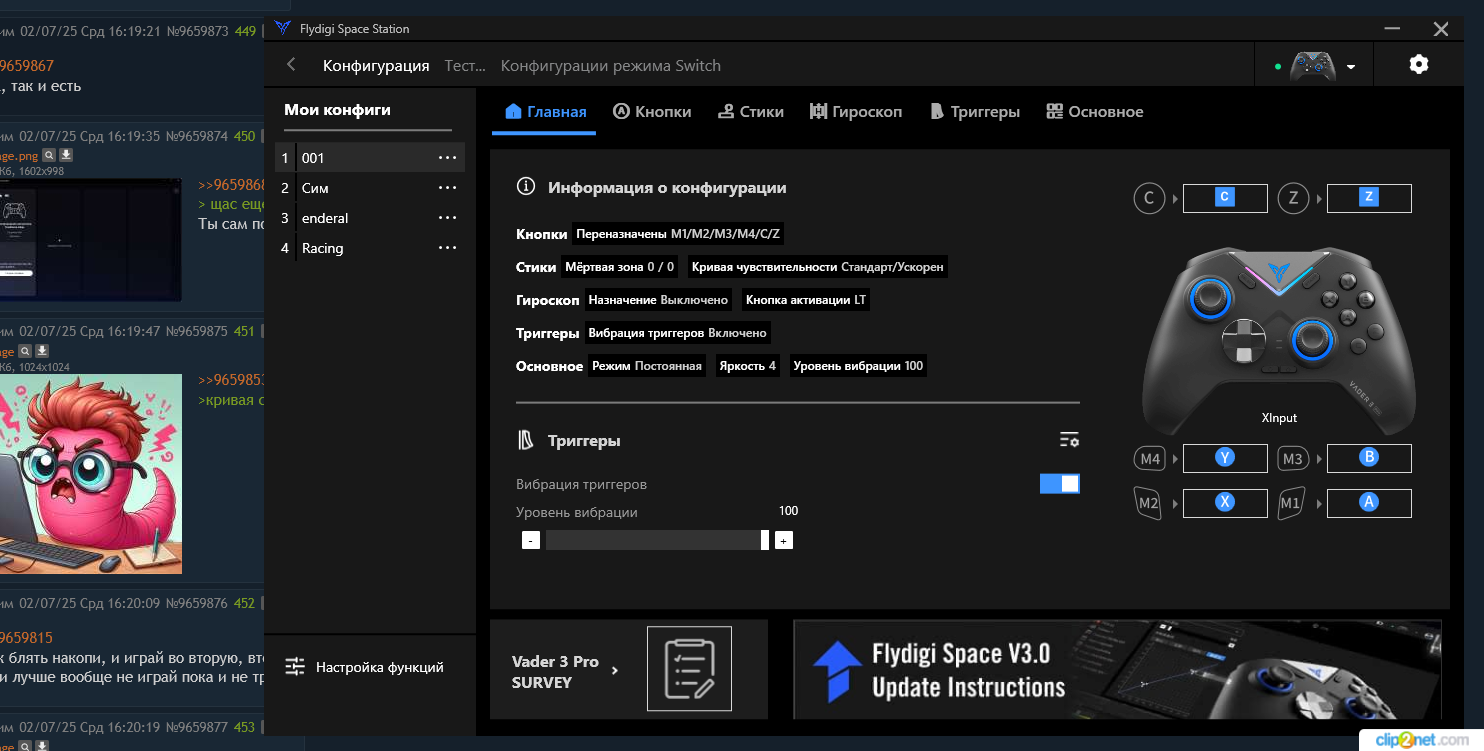
Task: Click the Мёртвая зона 0 / 0 tag
Action: click(x=620, y=267)
